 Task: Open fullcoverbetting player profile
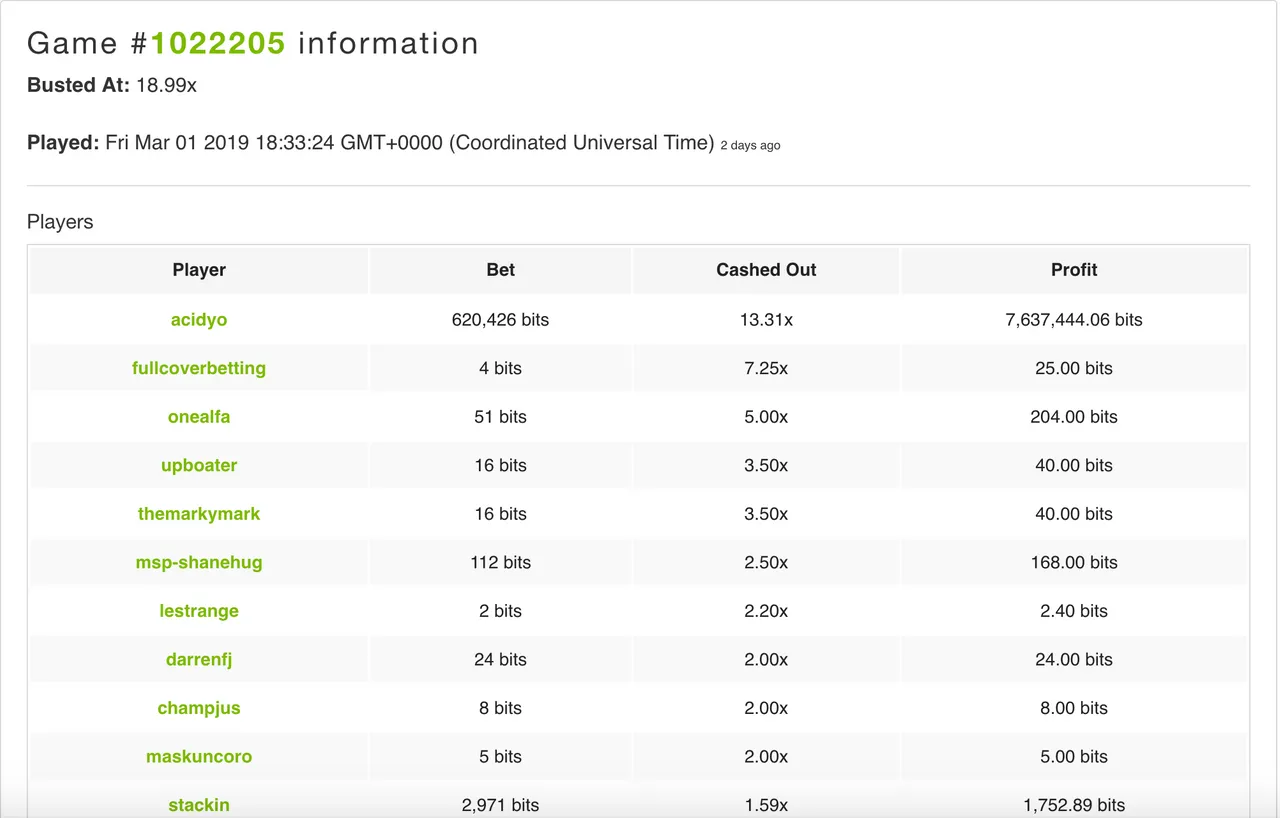click(199, 368)
